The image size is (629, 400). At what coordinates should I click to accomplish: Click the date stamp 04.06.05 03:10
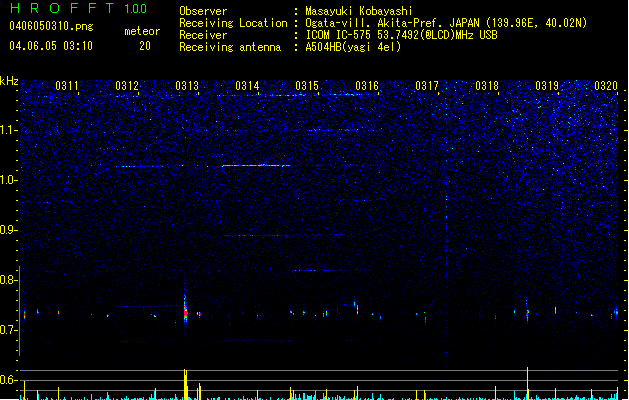[51, 46]
